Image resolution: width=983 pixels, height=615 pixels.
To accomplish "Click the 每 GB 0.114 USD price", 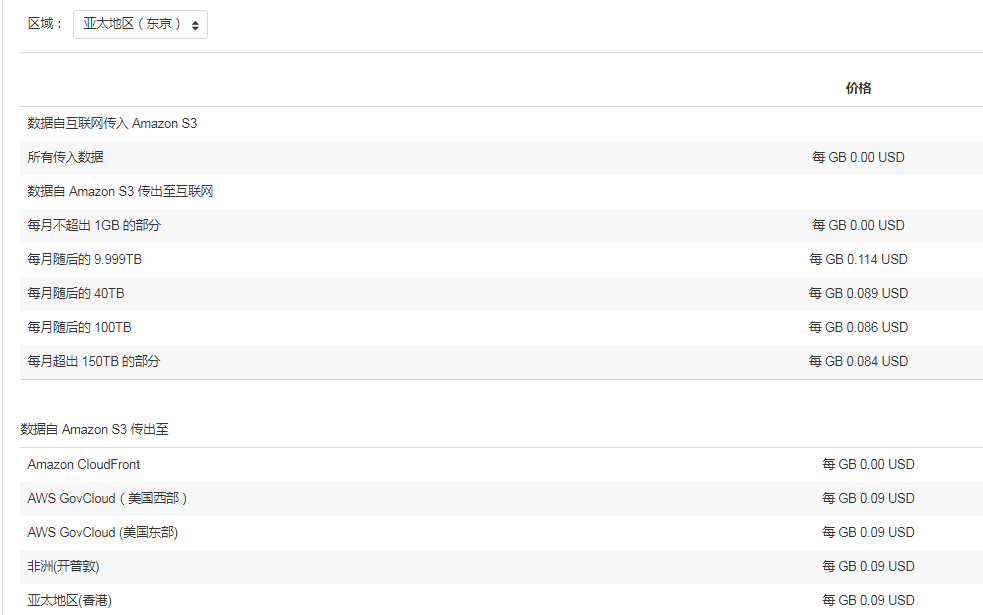I will (x=858, y=259).
